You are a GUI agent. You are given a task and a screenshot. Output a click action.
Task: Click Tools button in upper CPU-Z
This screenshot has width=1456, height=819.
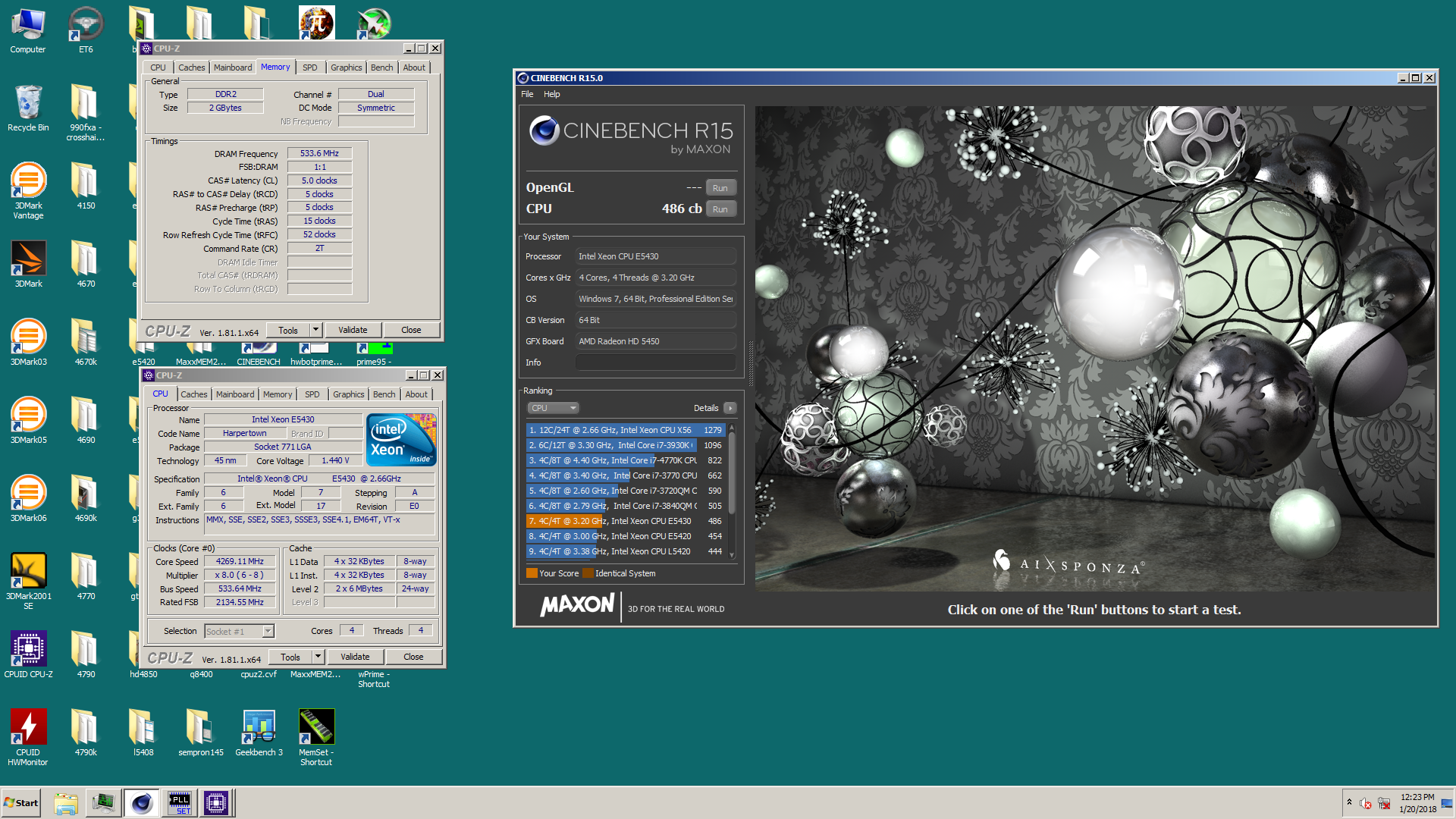click(288, 330)
